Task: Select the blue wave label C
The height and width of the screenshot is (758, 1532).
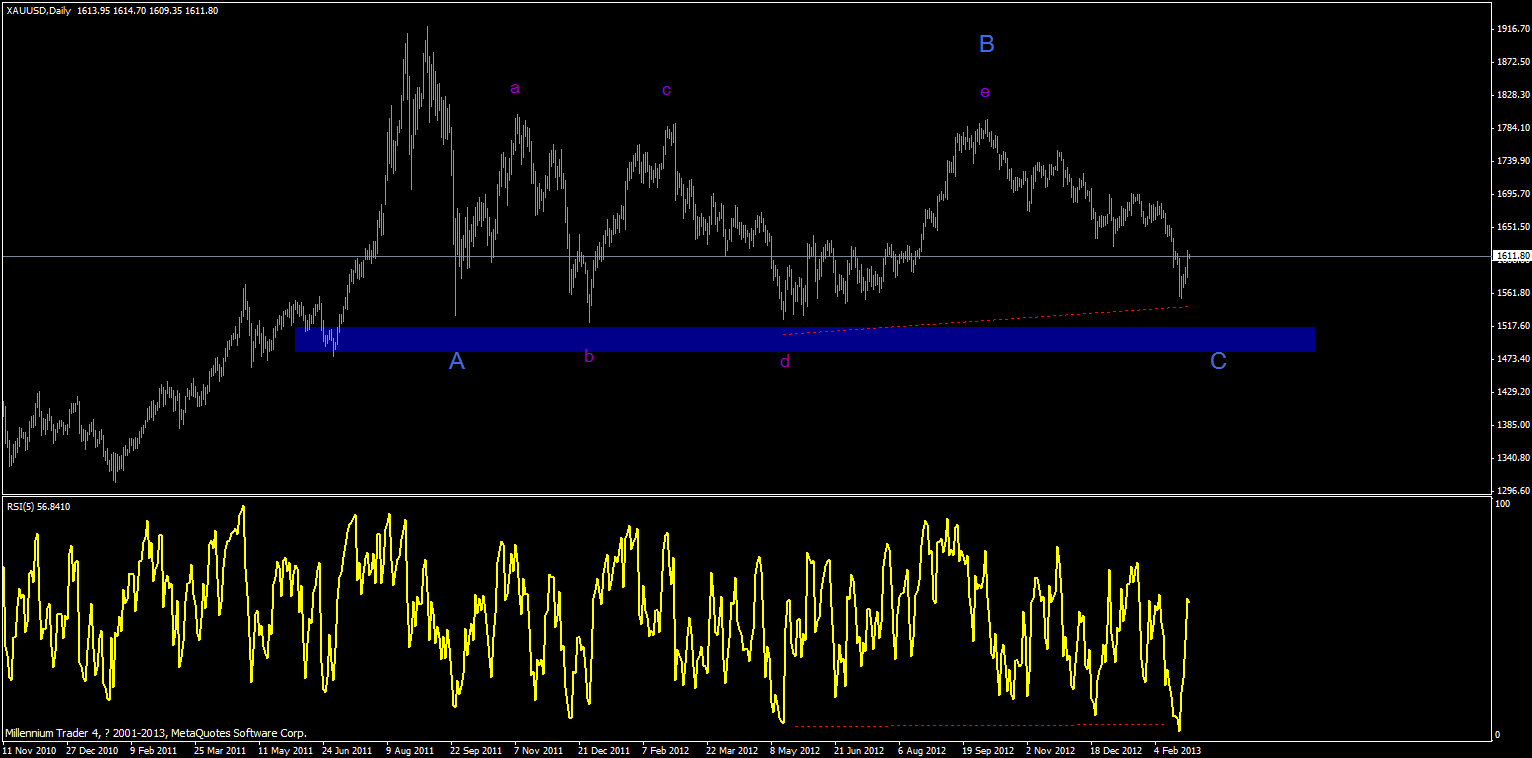Action: 1218,361
